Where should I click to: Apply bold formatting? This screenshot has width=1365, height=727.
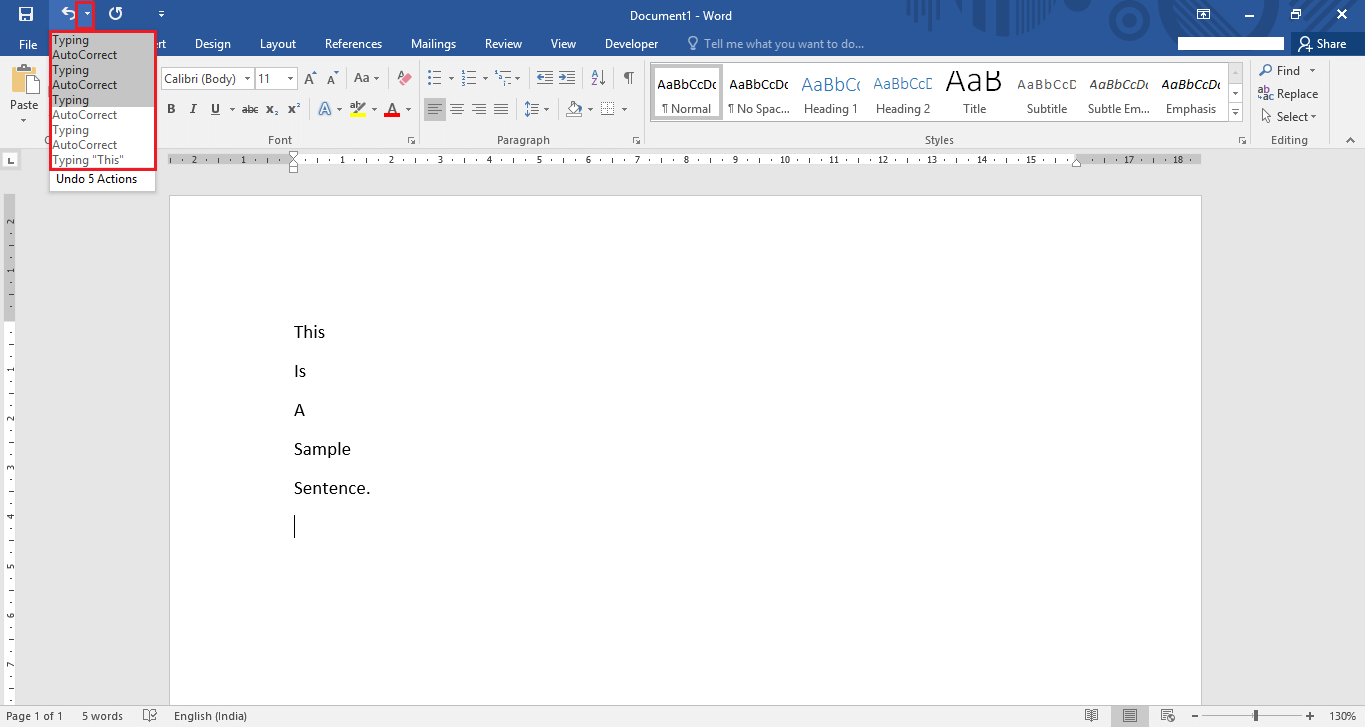pyautogui.click(x=171, y=109)
